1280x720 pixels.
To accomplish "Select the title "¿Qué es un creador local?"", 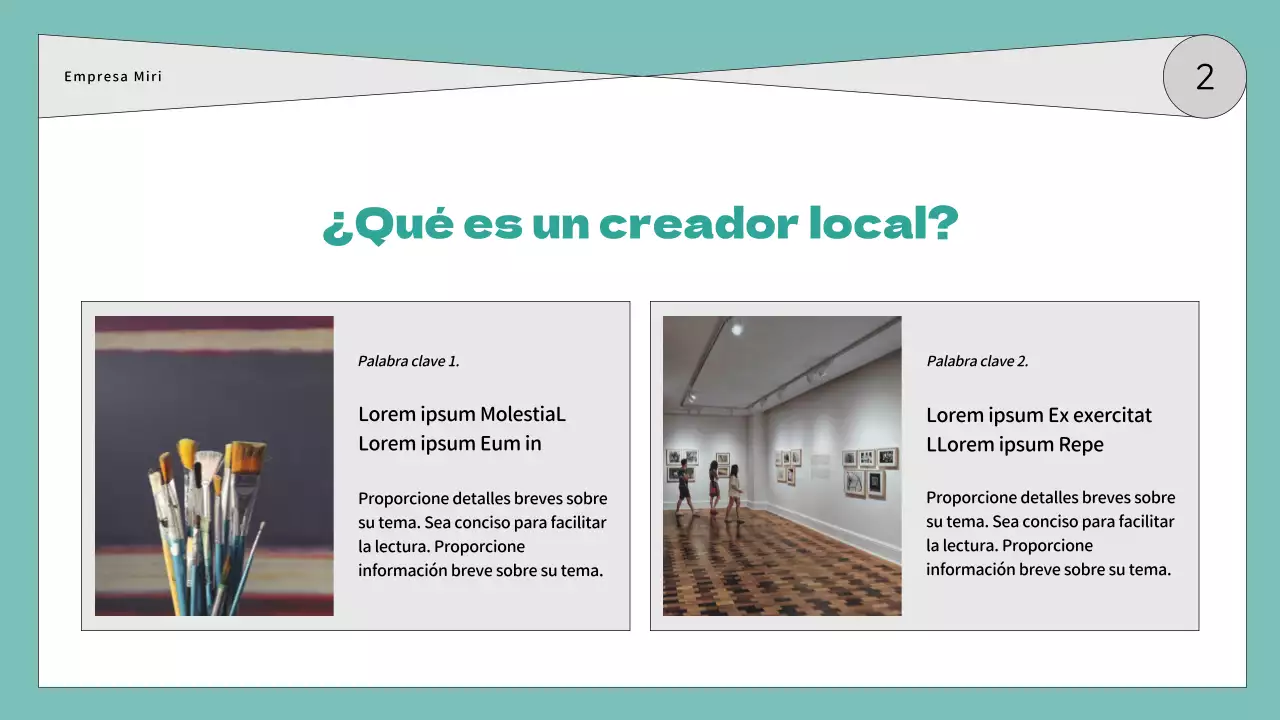I will click(640, 224).
